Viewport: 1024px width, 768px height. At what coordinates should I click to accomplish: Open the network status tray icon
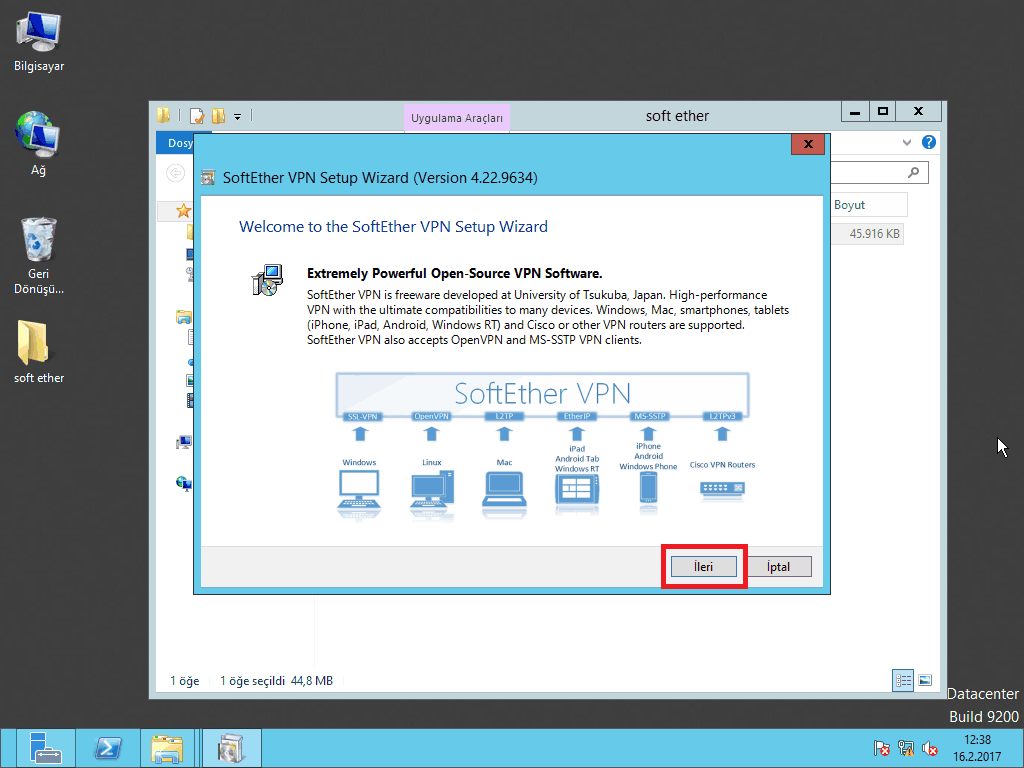[906, 747]
